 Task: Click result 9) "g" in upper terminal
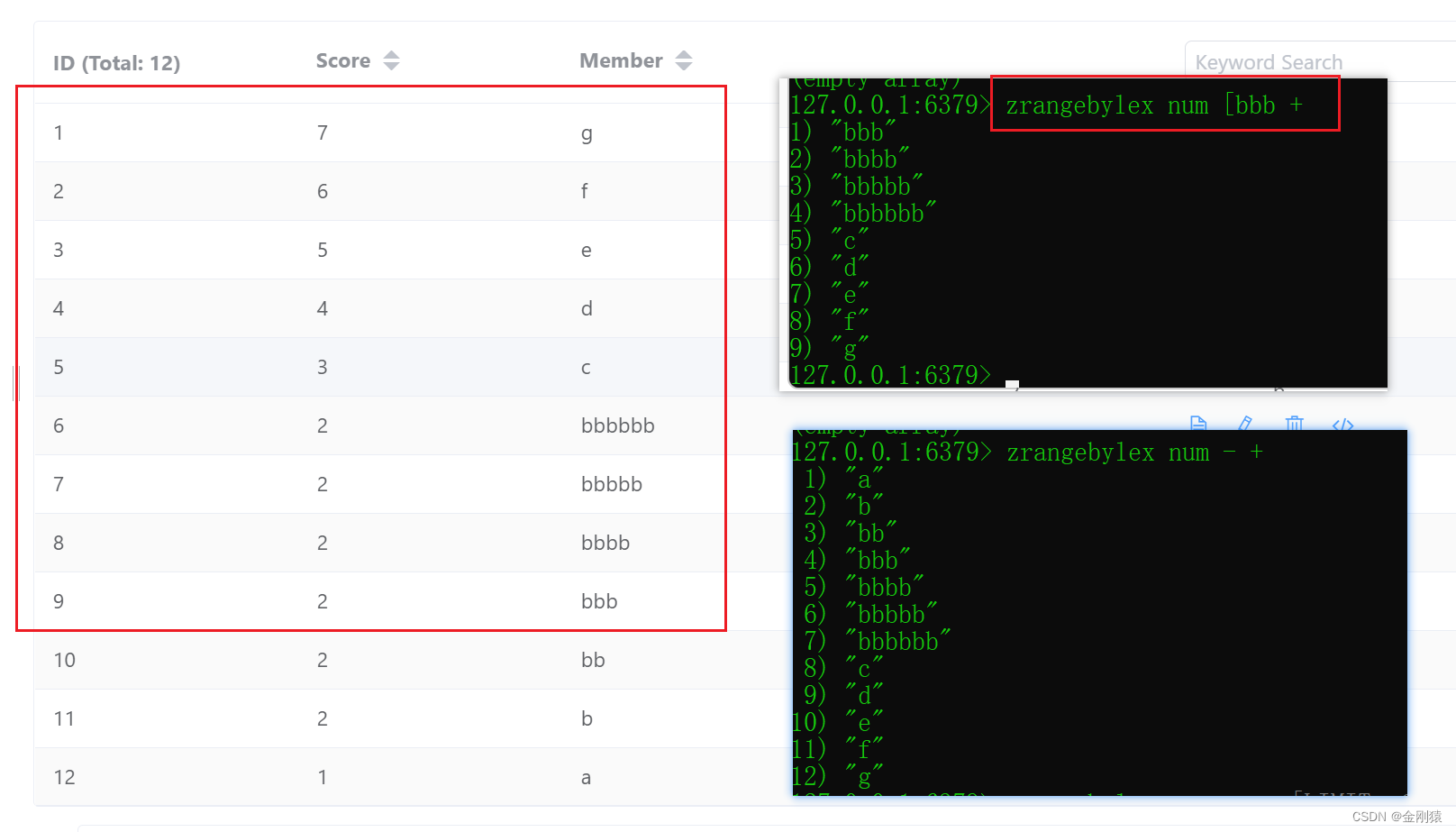[x=830, y=348]
